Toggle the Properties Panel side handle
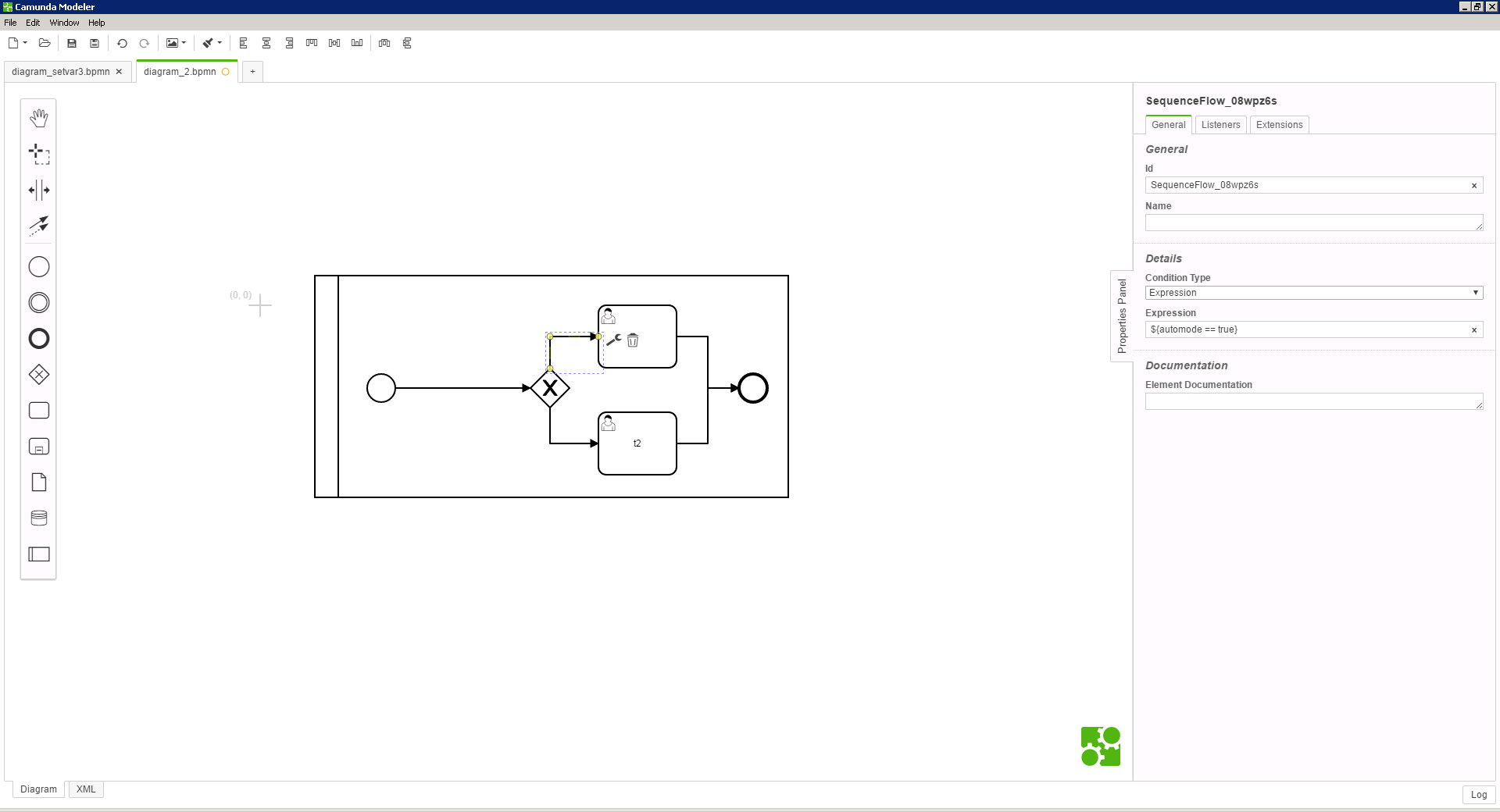Image resolution: width=1500 pixels, height=812 pixels. tap(1122, 316)
